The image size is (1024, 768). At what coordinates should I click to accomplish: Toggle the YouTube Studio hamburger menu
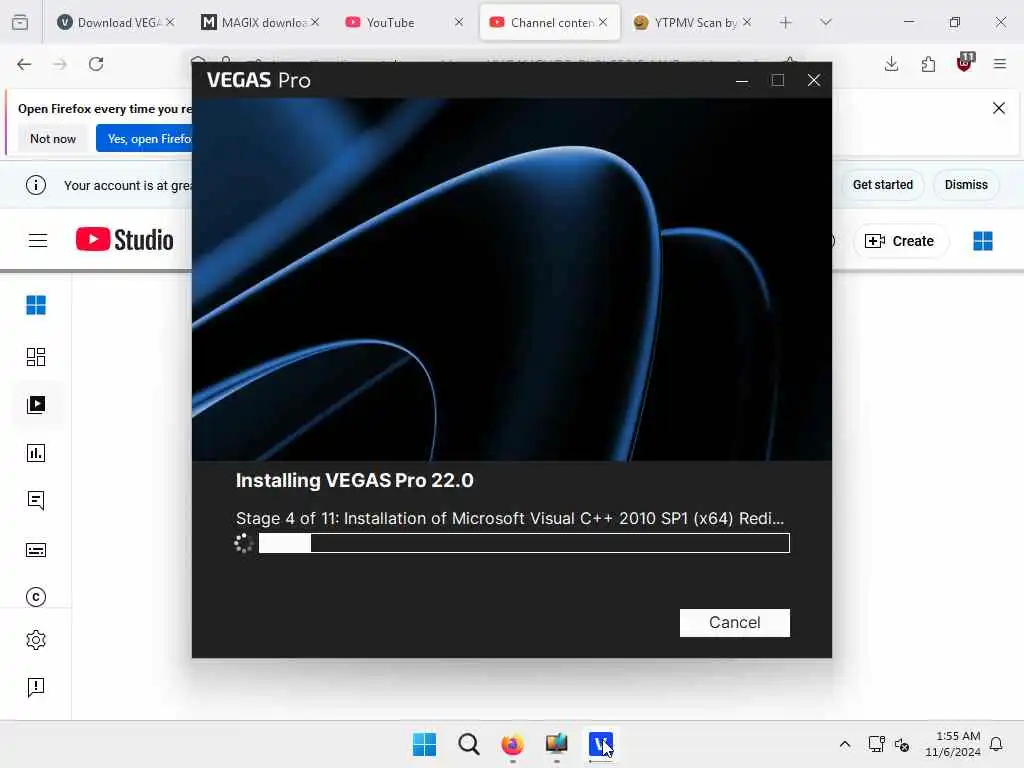(38, 240)
